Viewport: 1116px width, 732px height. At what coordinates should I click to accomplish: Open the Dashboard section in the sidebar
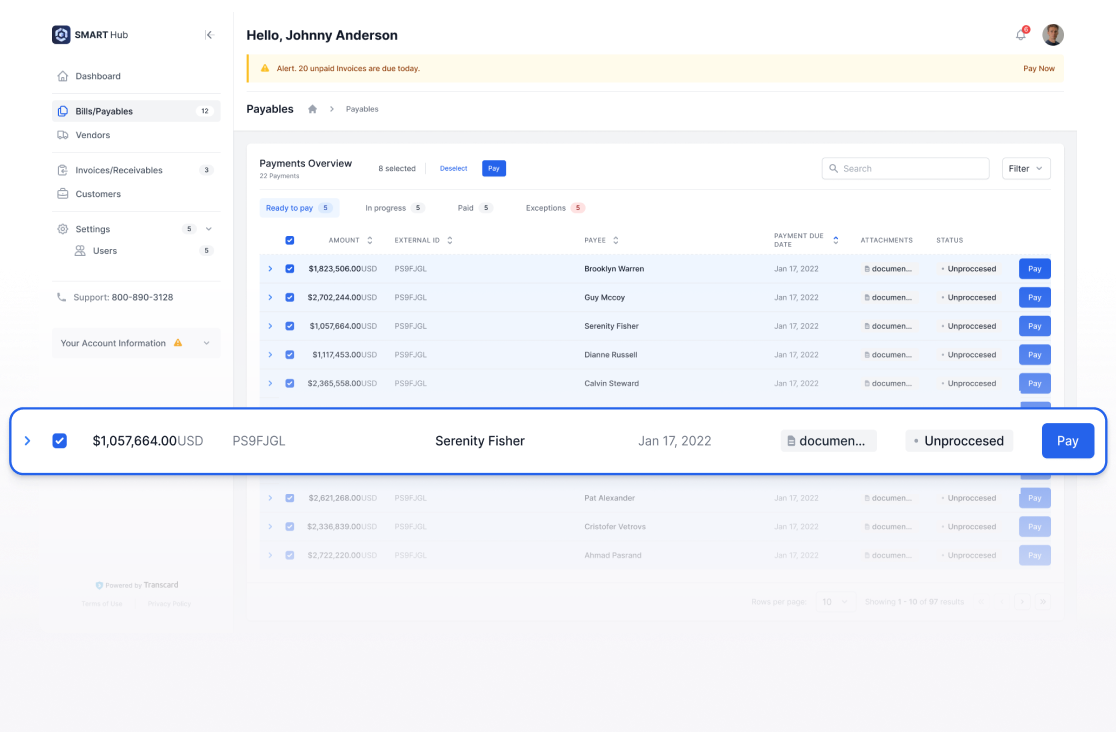98,76
